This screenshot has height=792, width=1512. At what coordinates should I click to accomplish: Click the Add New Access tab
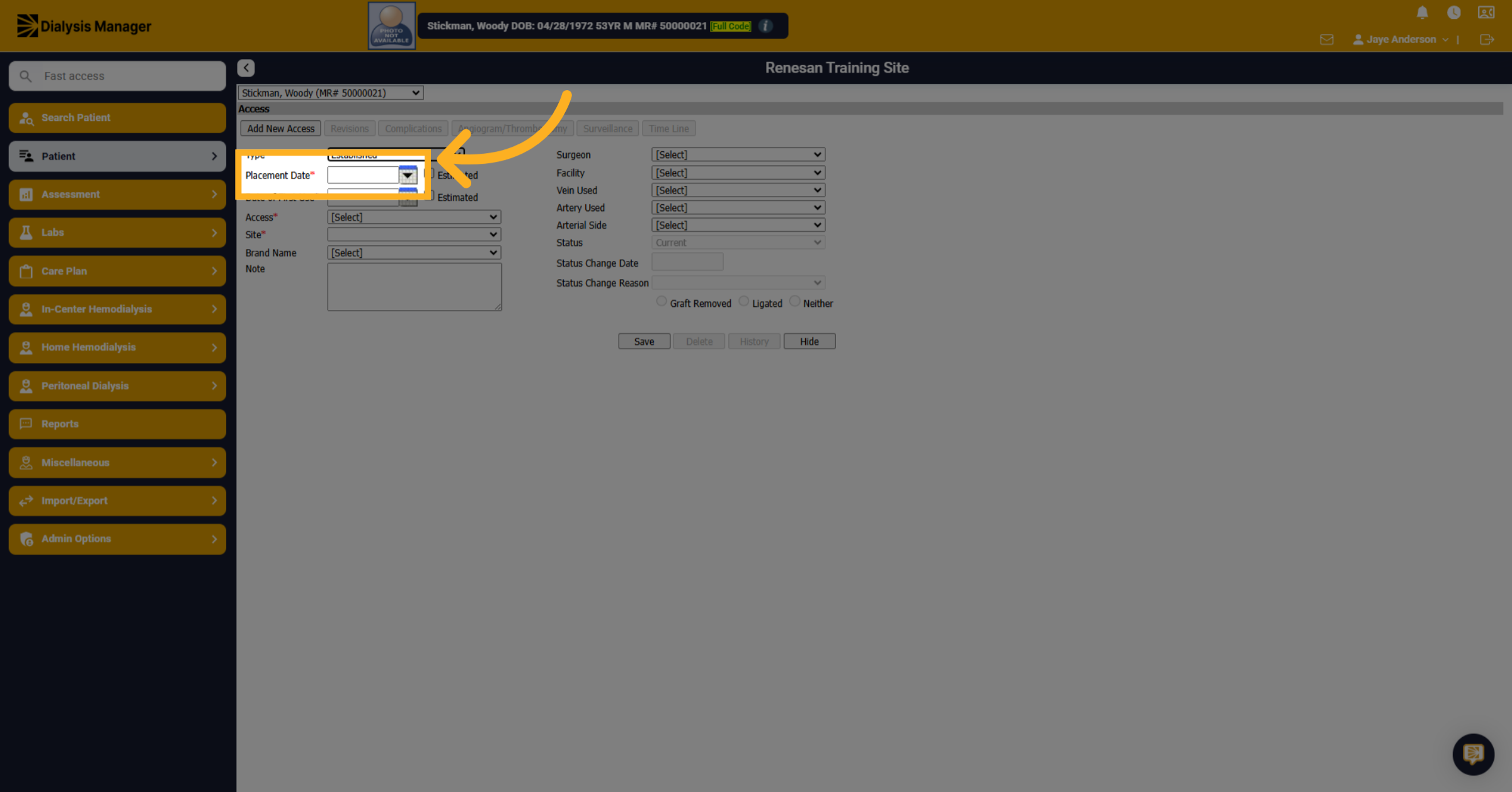pos(280,129)
